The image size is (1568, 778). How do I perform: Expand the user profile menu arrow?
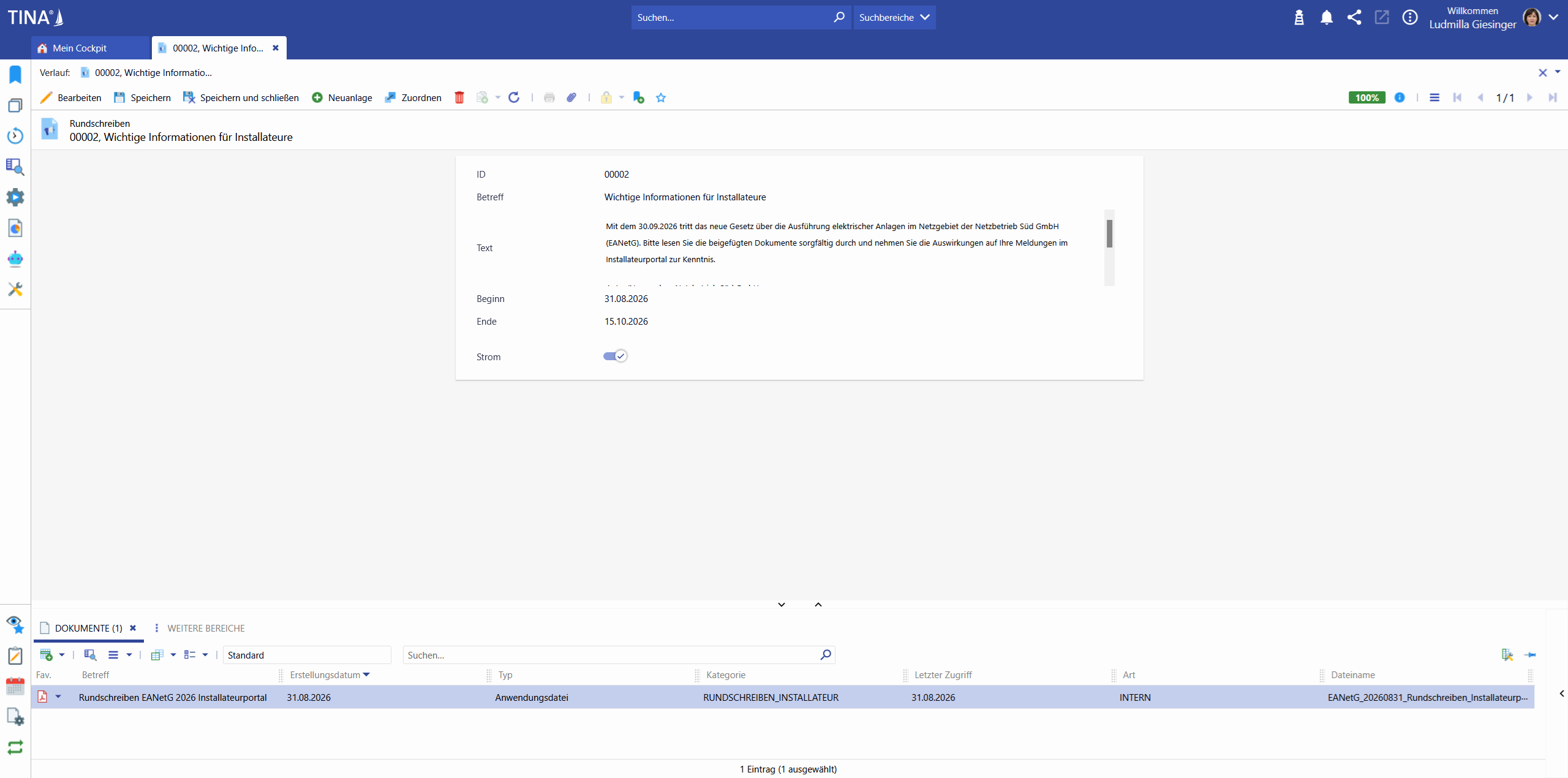coord(1554,17)
